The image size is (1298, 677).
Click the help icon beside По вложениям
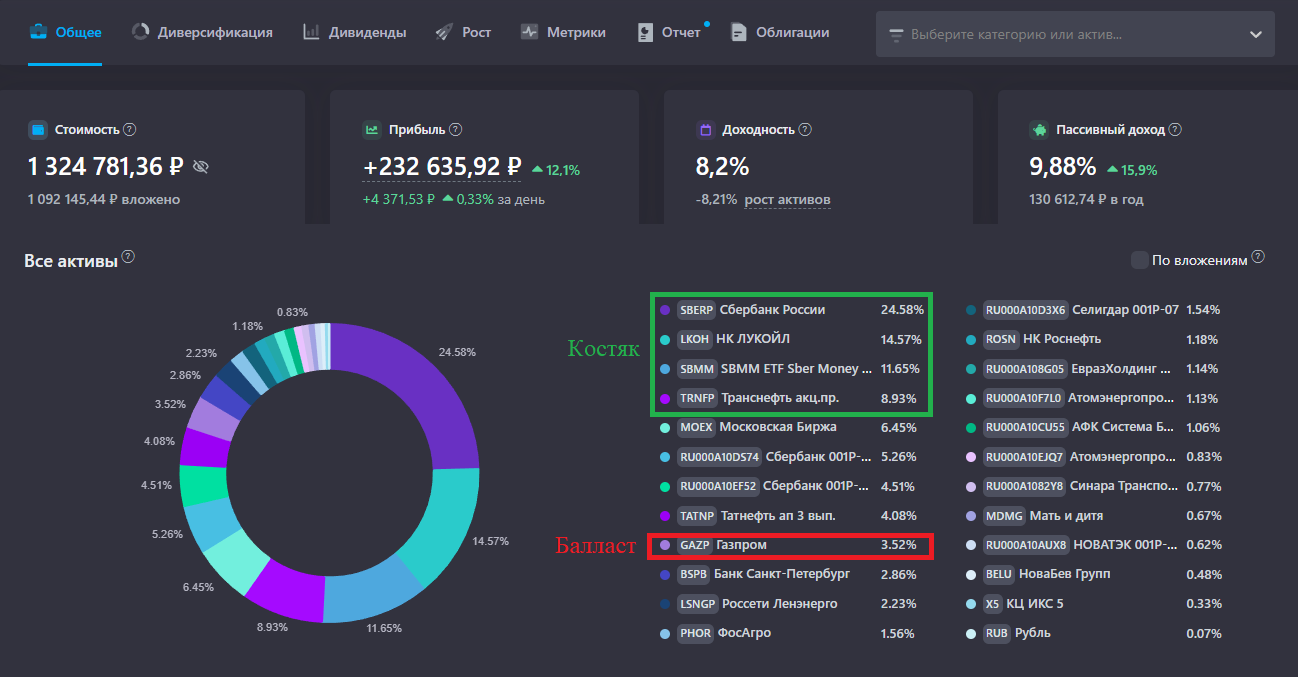tap(1258, 257)
